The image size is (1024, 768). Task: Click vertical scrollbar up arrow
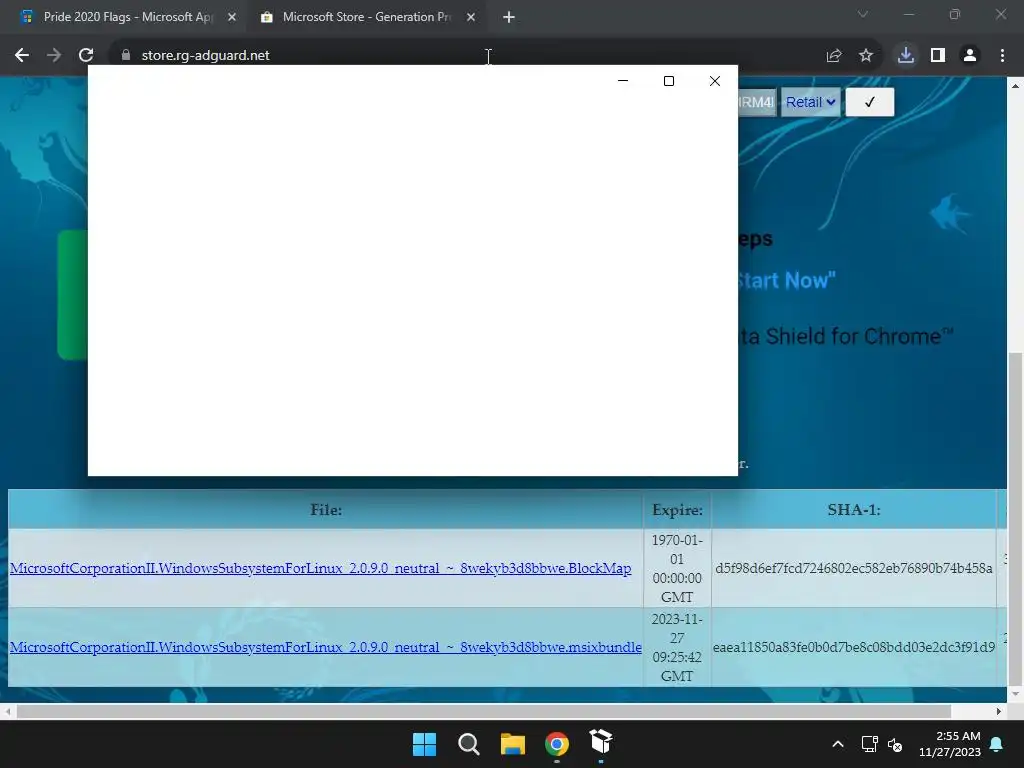click(1015, 86)
